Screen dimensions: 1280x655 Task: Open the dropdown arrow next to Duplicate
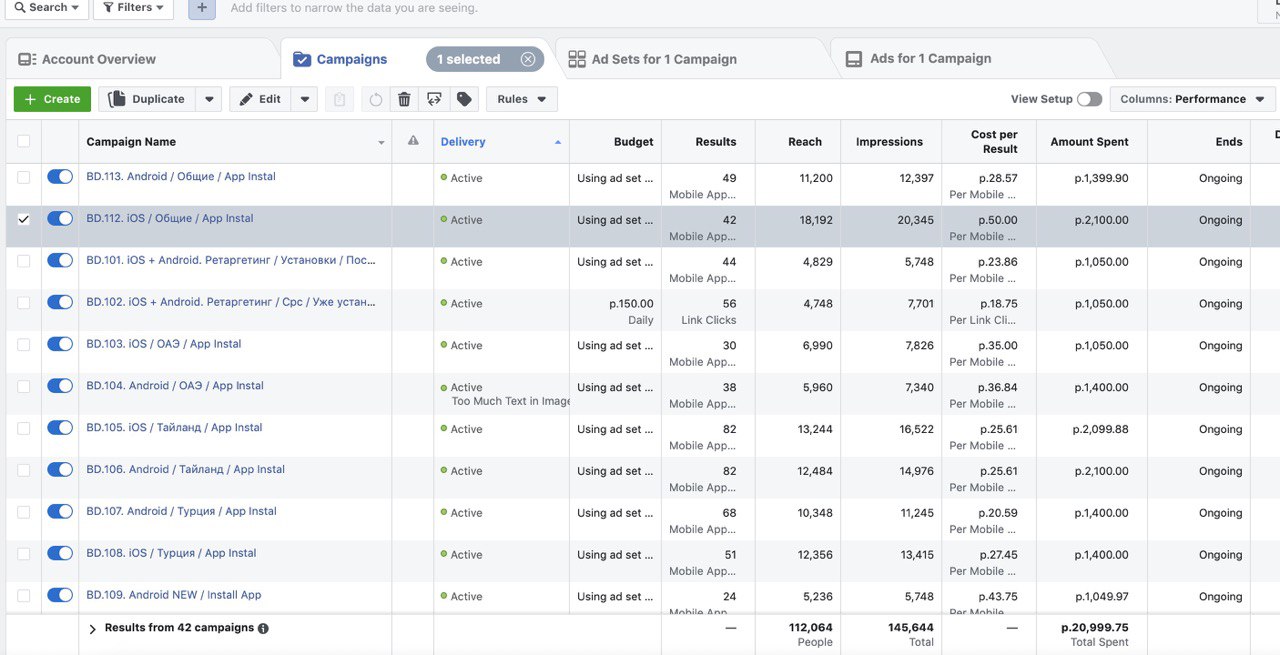point(208,99)
